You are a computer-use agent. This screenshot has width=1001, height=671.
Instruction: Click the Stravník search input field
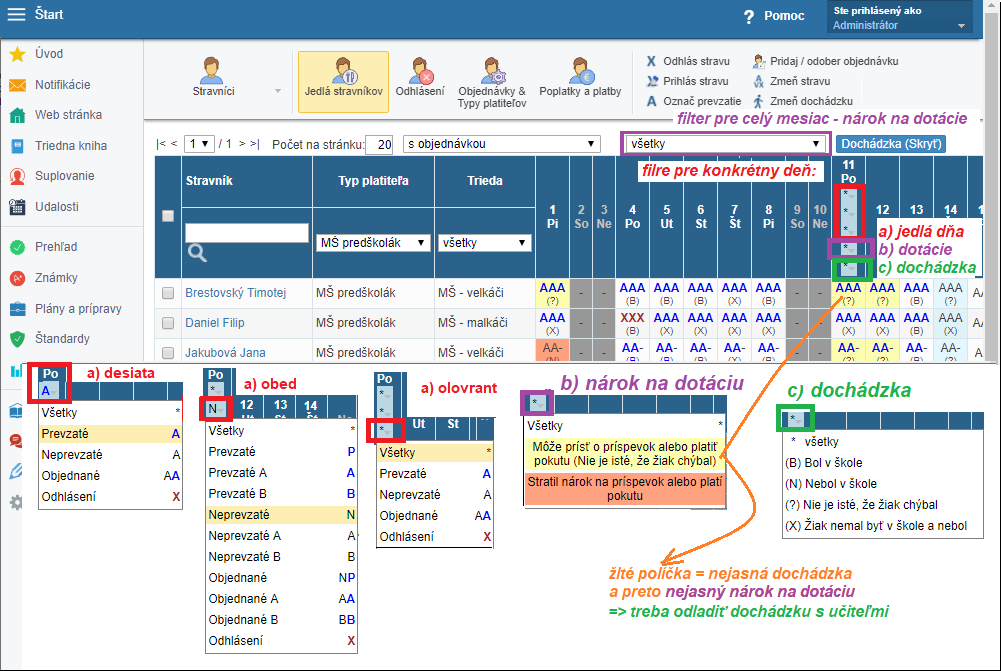tap(247, 233)
